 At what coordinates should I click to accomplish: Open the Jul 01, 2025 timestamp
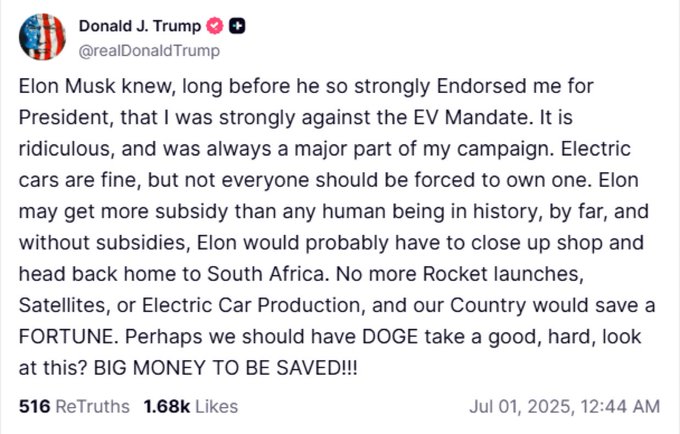pos(564,407)
